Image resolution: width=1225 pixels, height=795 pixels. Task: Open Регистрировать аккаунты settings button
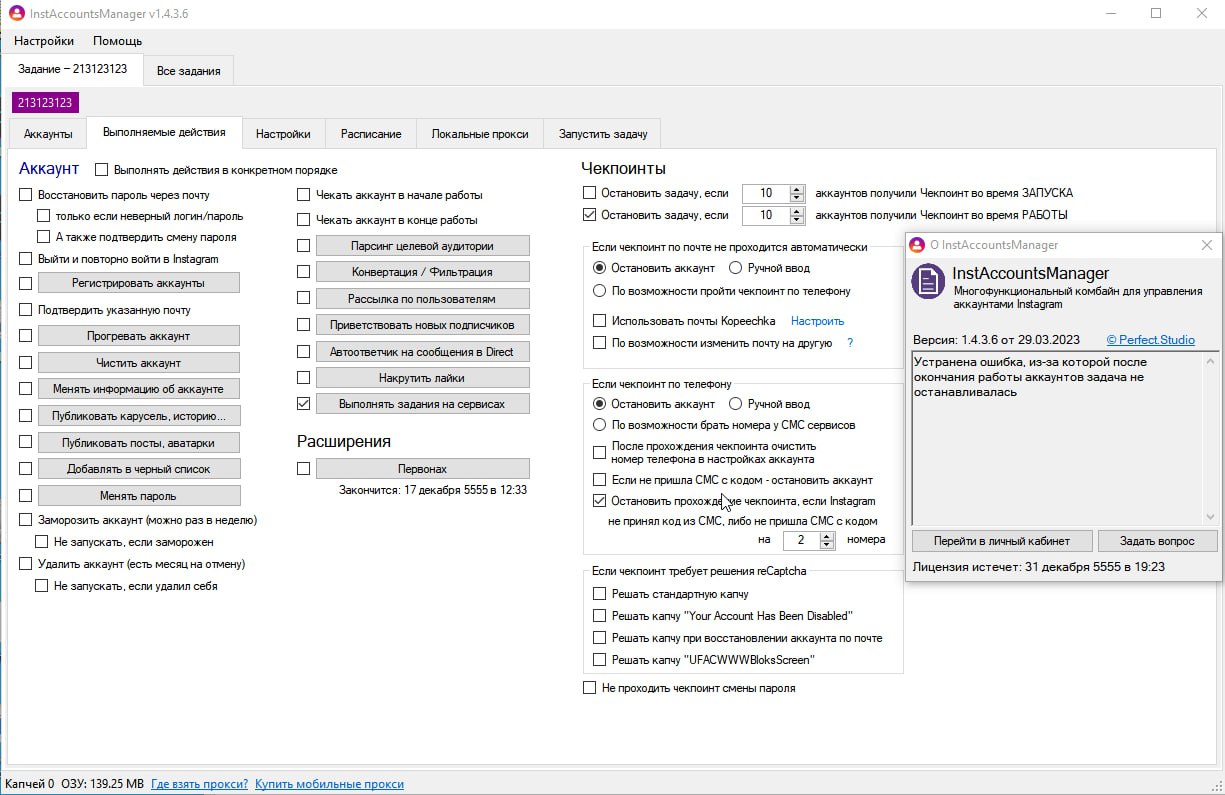139,283
